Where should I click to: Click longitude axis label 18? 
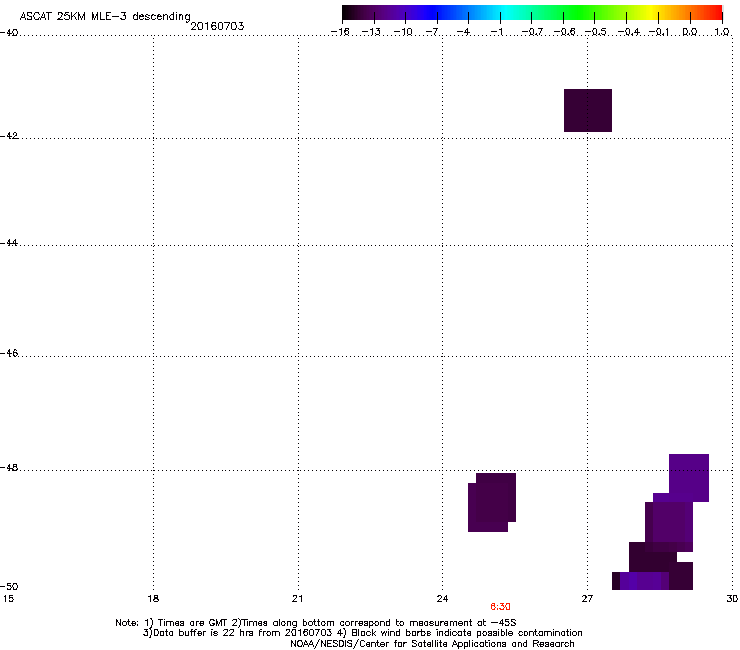click(153, 599)
